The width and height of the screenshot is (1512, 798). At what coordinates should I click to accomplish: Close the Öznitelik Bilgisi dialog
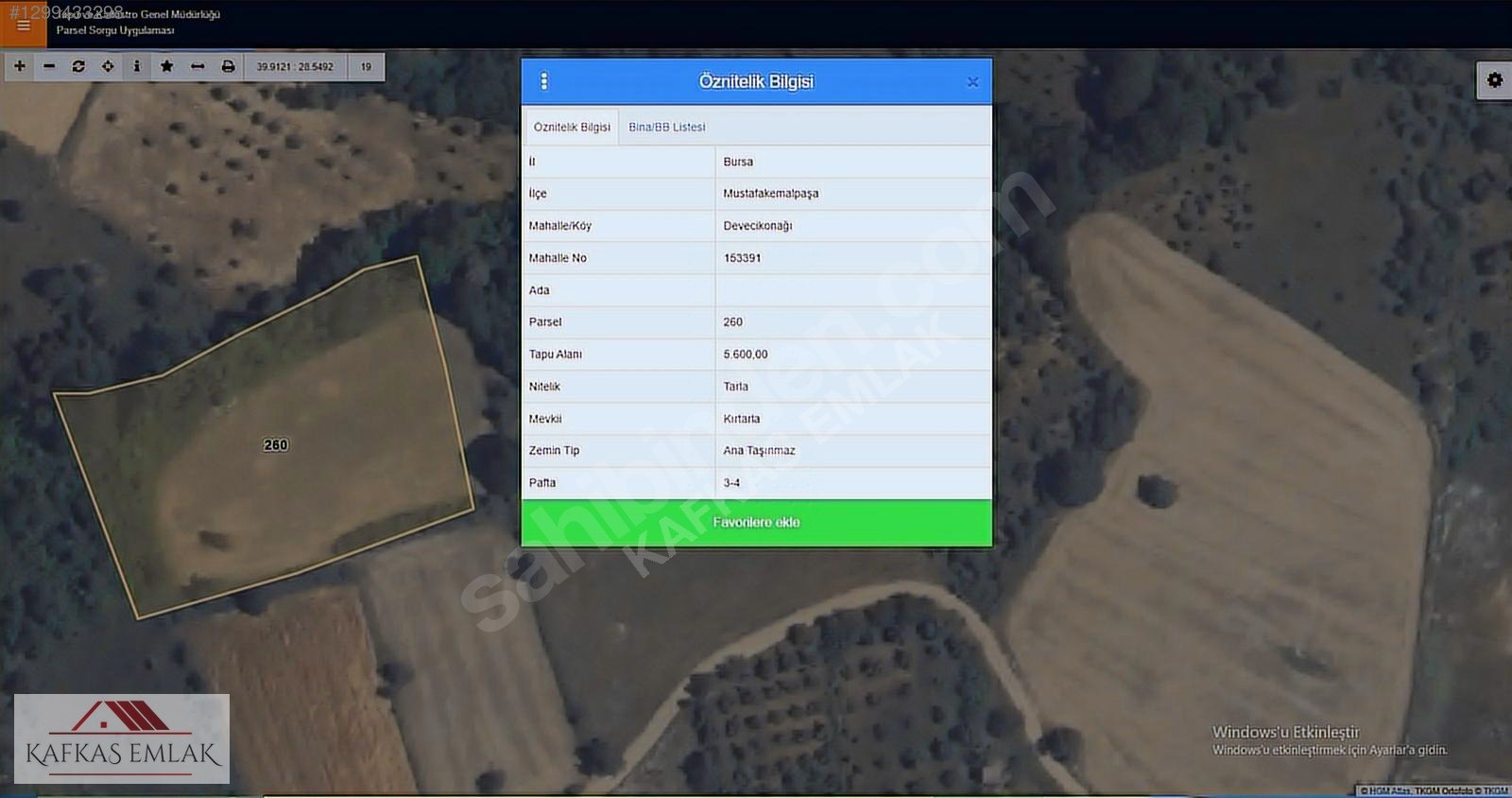(x=972, y=82)
